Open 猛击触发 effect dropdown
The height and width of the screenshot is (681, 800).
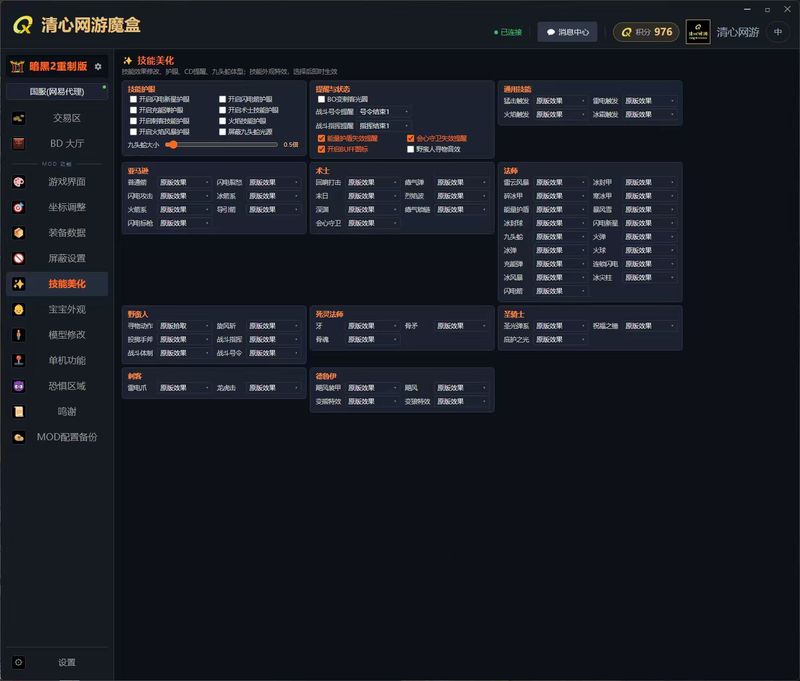(x=560, y=101)
